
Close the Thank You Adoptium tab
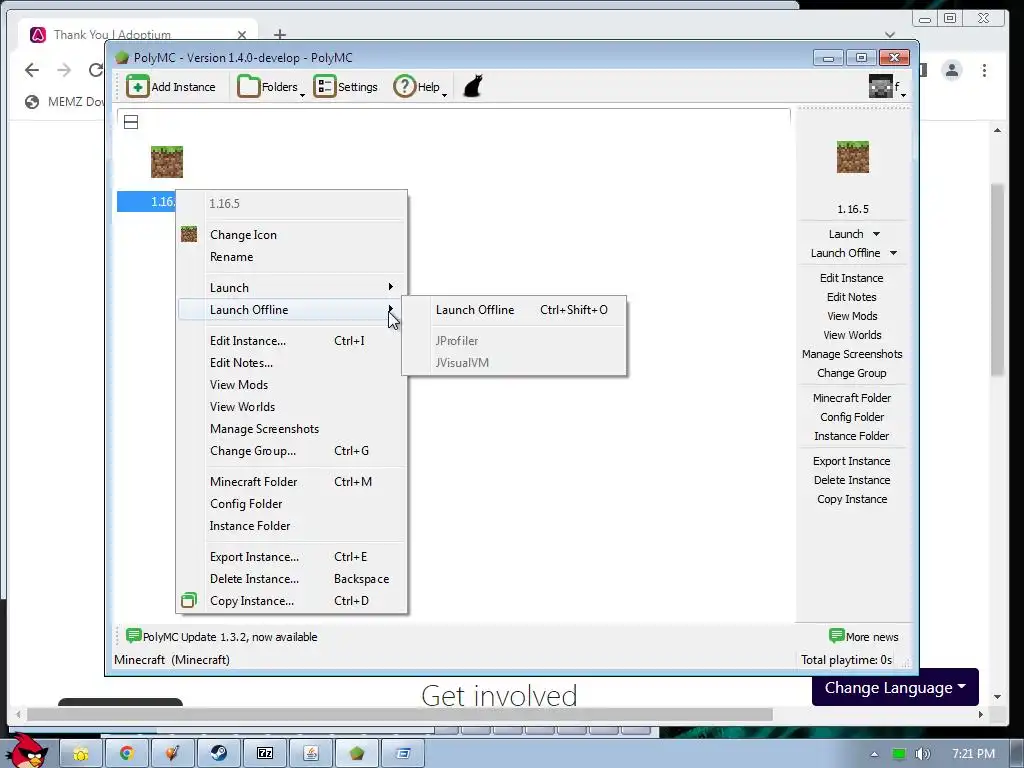click(242, 35)
